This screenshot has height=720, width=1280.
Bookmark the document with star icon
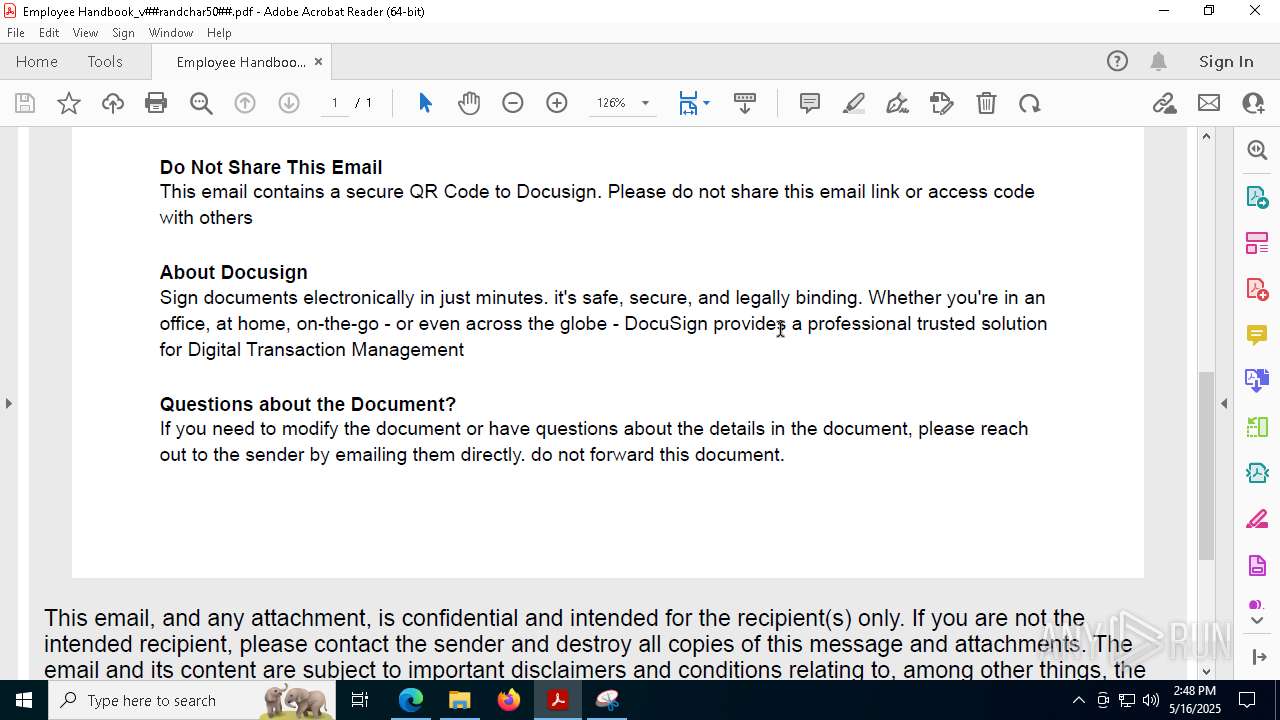[x=69, y=103]
